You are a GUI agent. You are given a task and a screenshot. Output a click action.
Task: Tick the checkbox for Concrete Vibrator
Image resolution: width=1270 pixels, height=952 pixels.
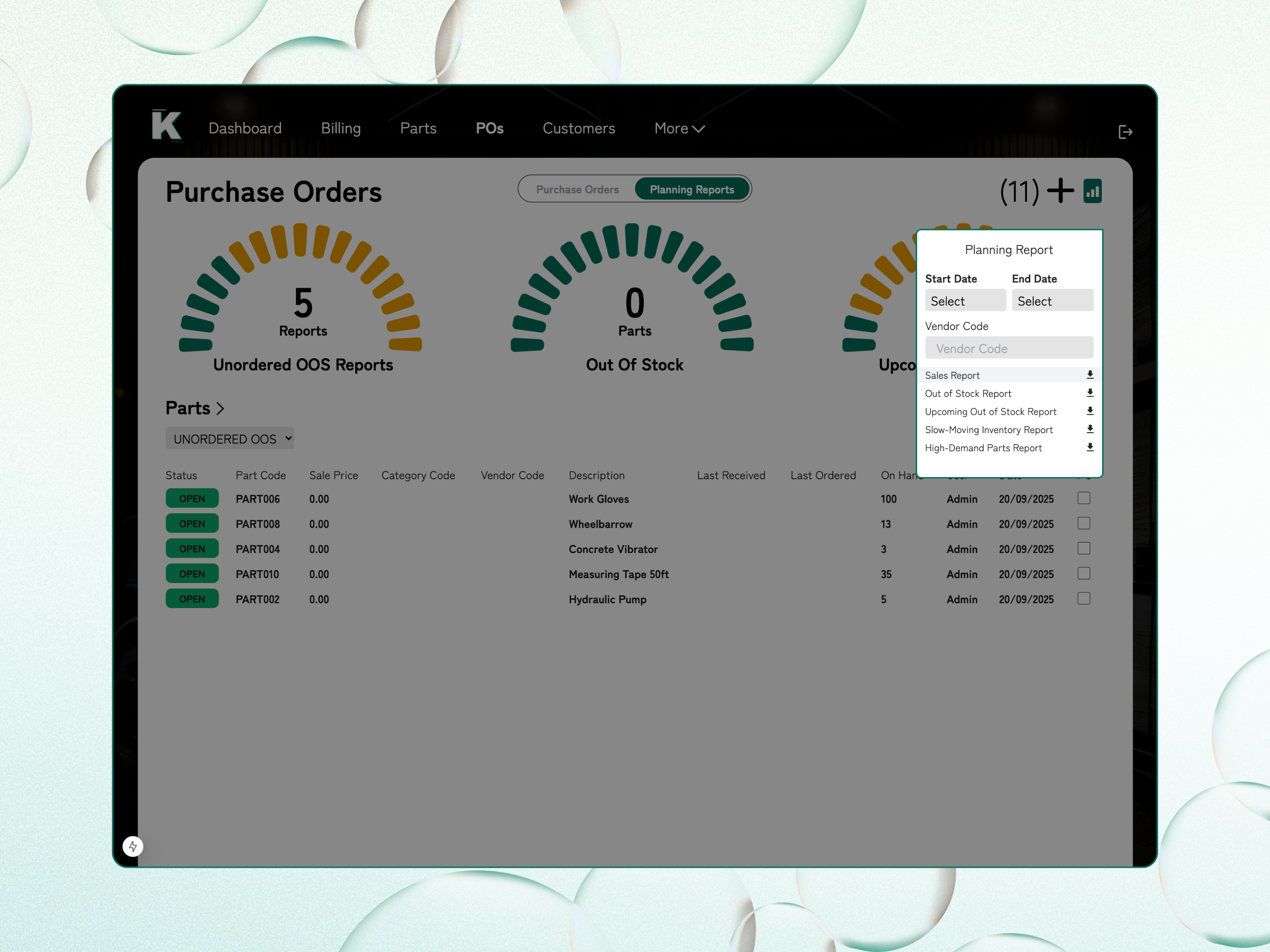point(1083,549)
